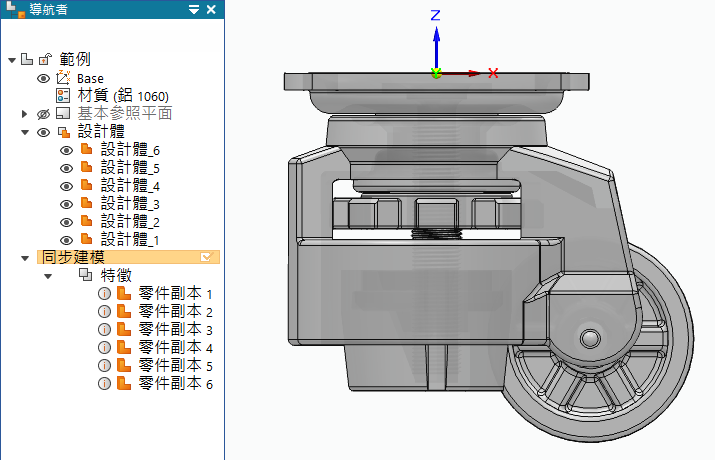Collapse the 特徵 features group

pos(48,276)
